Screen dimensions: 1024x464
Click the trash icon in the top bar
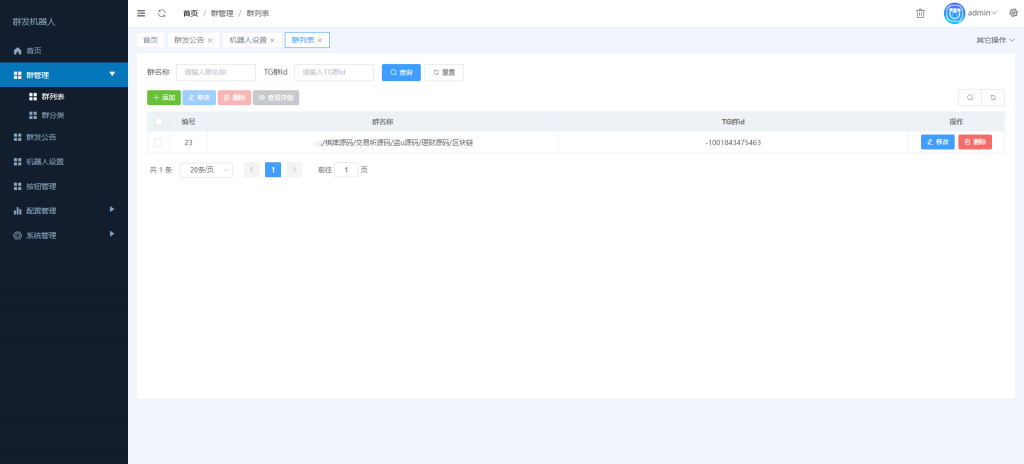pos(920,13)
